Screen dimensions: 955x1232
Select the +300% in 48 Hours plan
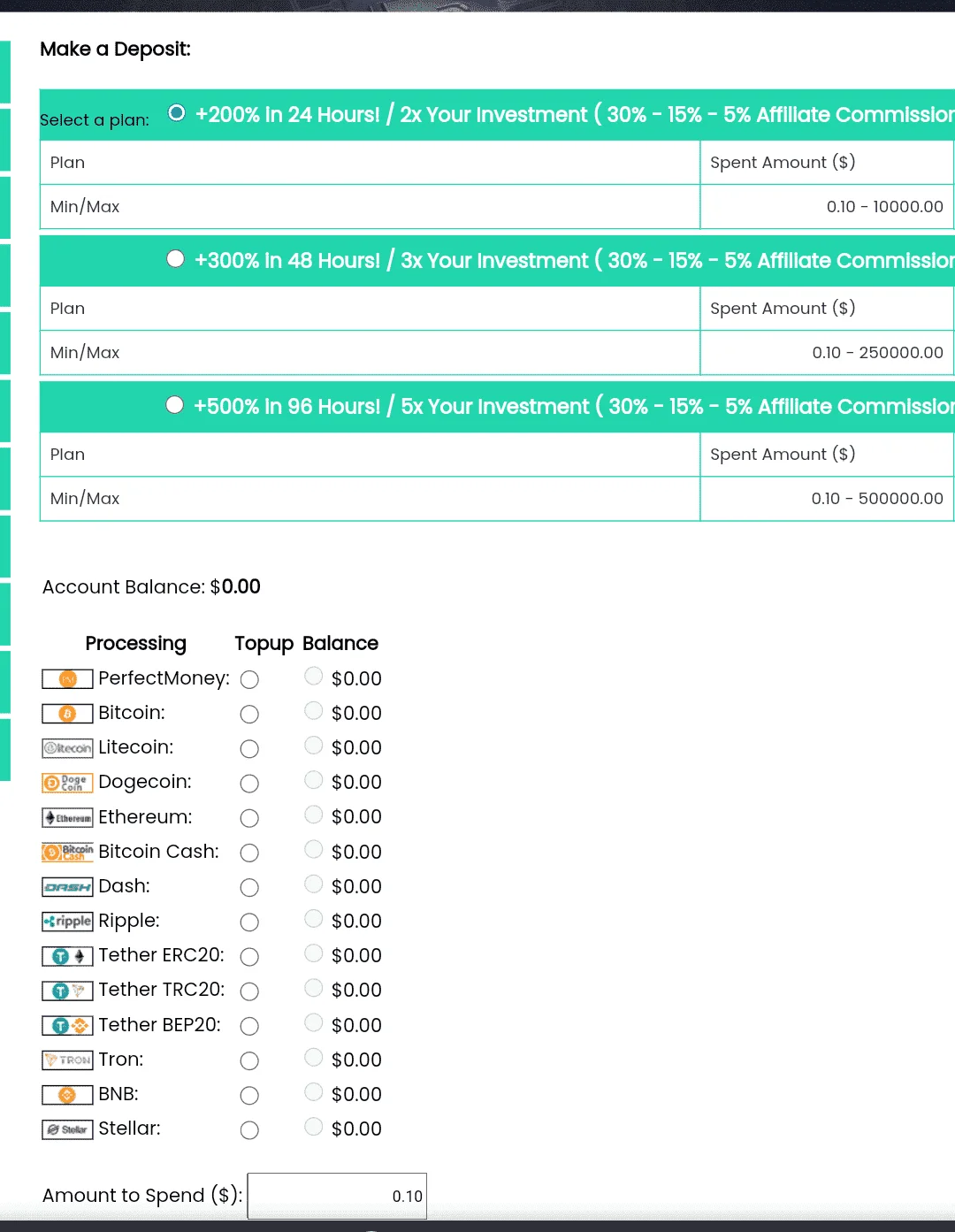176,258
